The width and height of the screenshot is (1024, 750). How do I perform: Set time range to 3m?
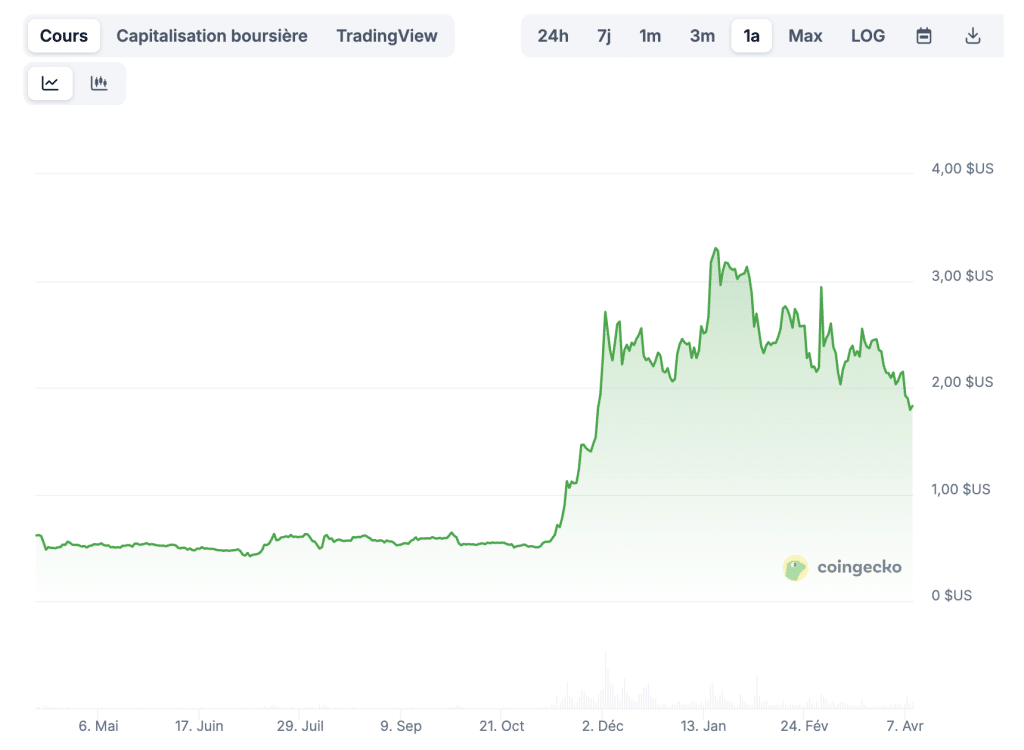[702, 36]
